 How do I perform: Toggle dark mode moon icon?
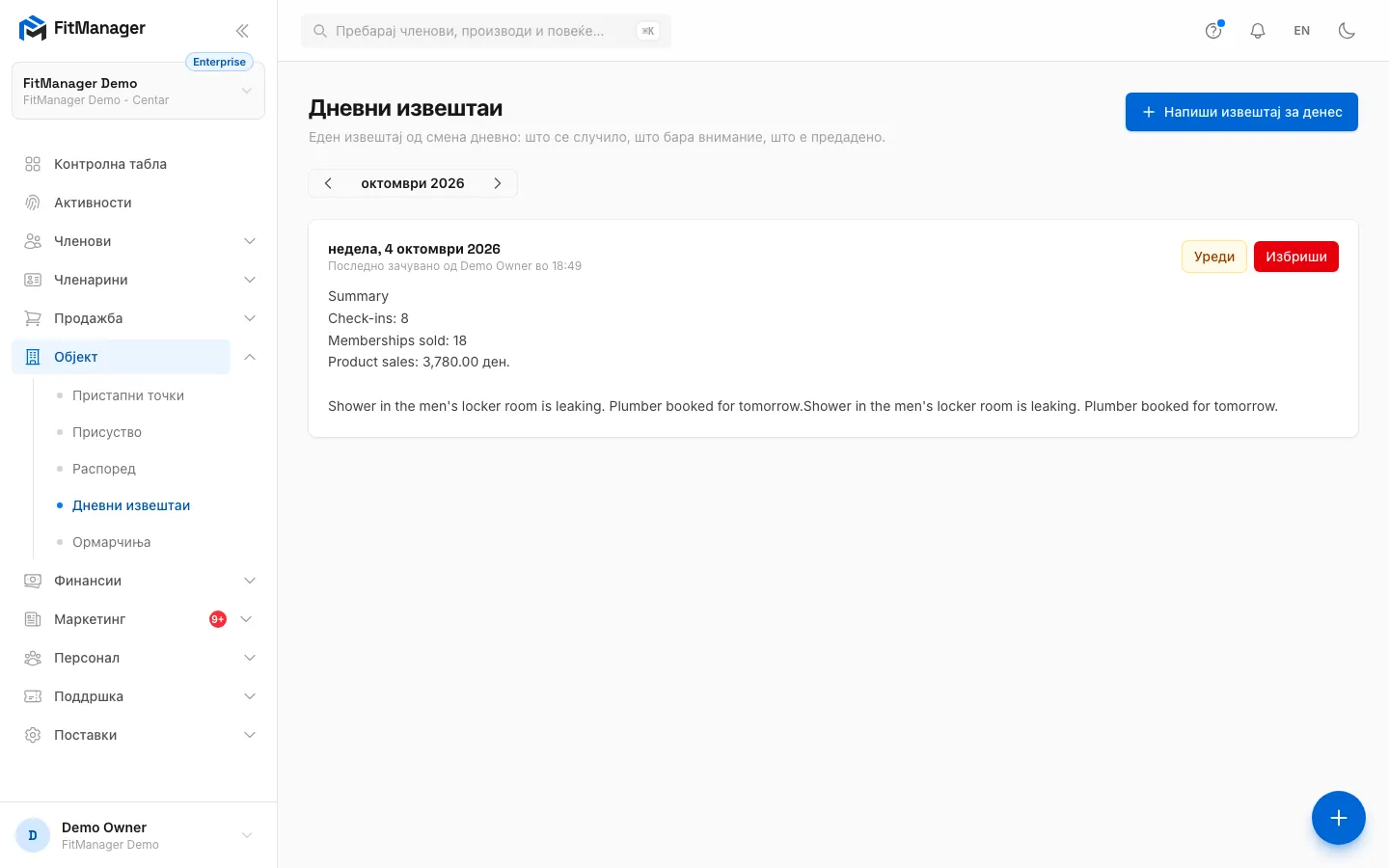point(1348,31)
